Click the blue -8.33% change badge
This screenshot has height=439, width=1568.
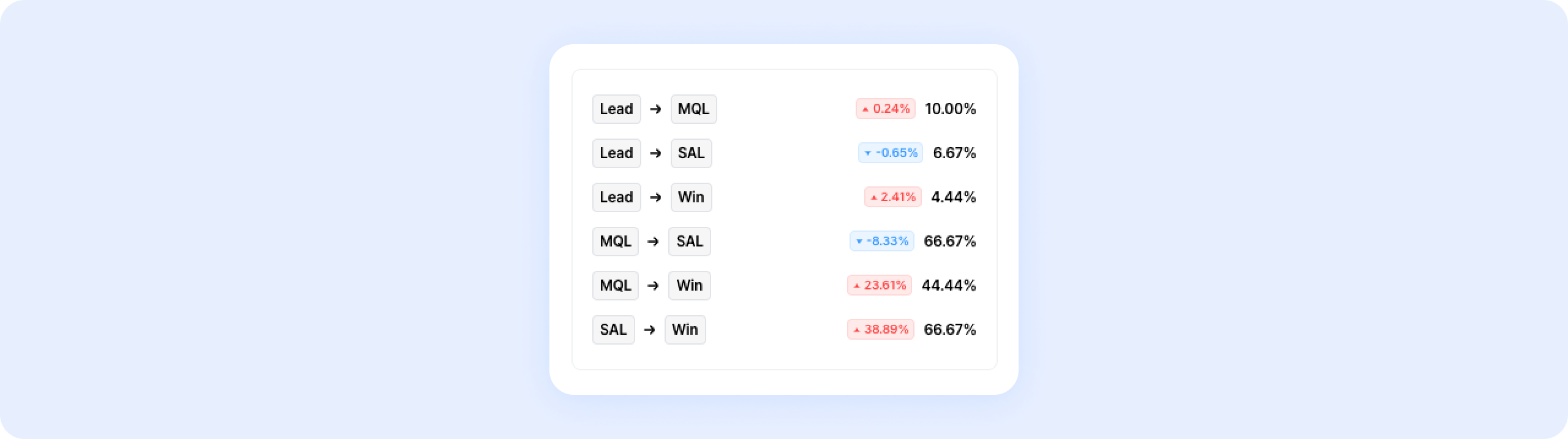882,242
